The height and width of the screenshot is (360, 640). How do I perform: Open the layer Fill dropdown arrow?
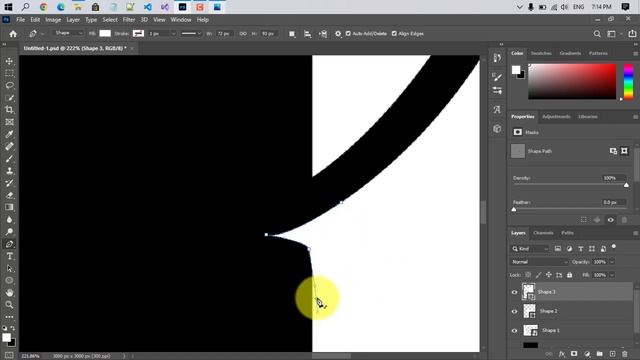click(x=612, y=275)
